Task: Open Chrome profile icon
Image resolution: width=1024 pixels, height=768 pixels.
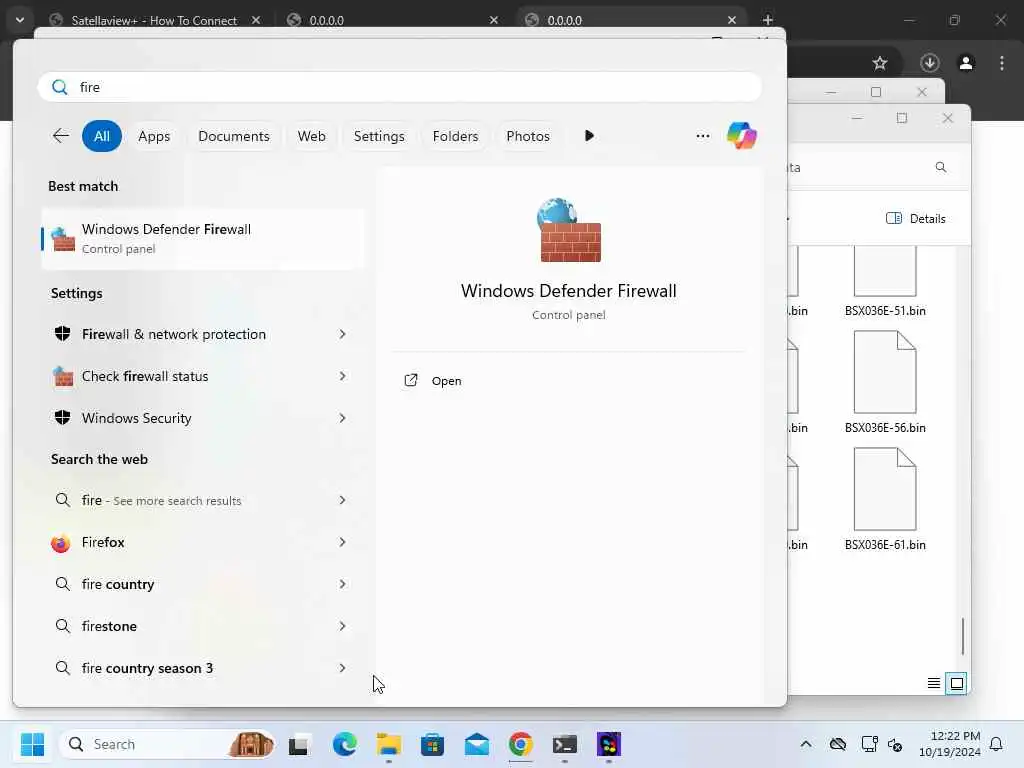Action: (966, 63)
